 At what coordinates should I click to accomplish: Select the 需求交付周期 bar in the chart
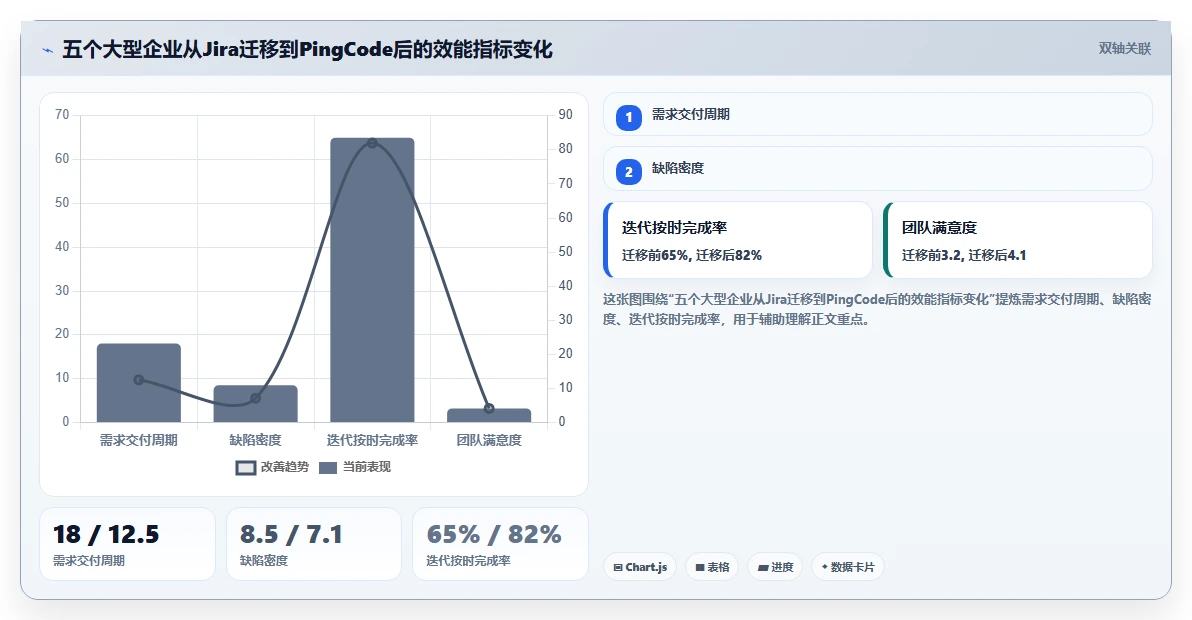point(138,382)
